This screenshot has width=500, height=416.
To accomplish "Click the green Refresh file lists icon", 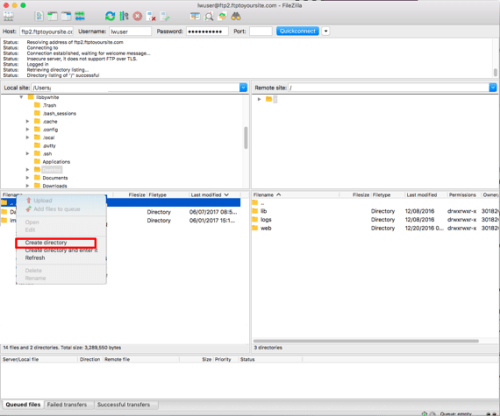I will pyautogui.click(x=110, y=16).
